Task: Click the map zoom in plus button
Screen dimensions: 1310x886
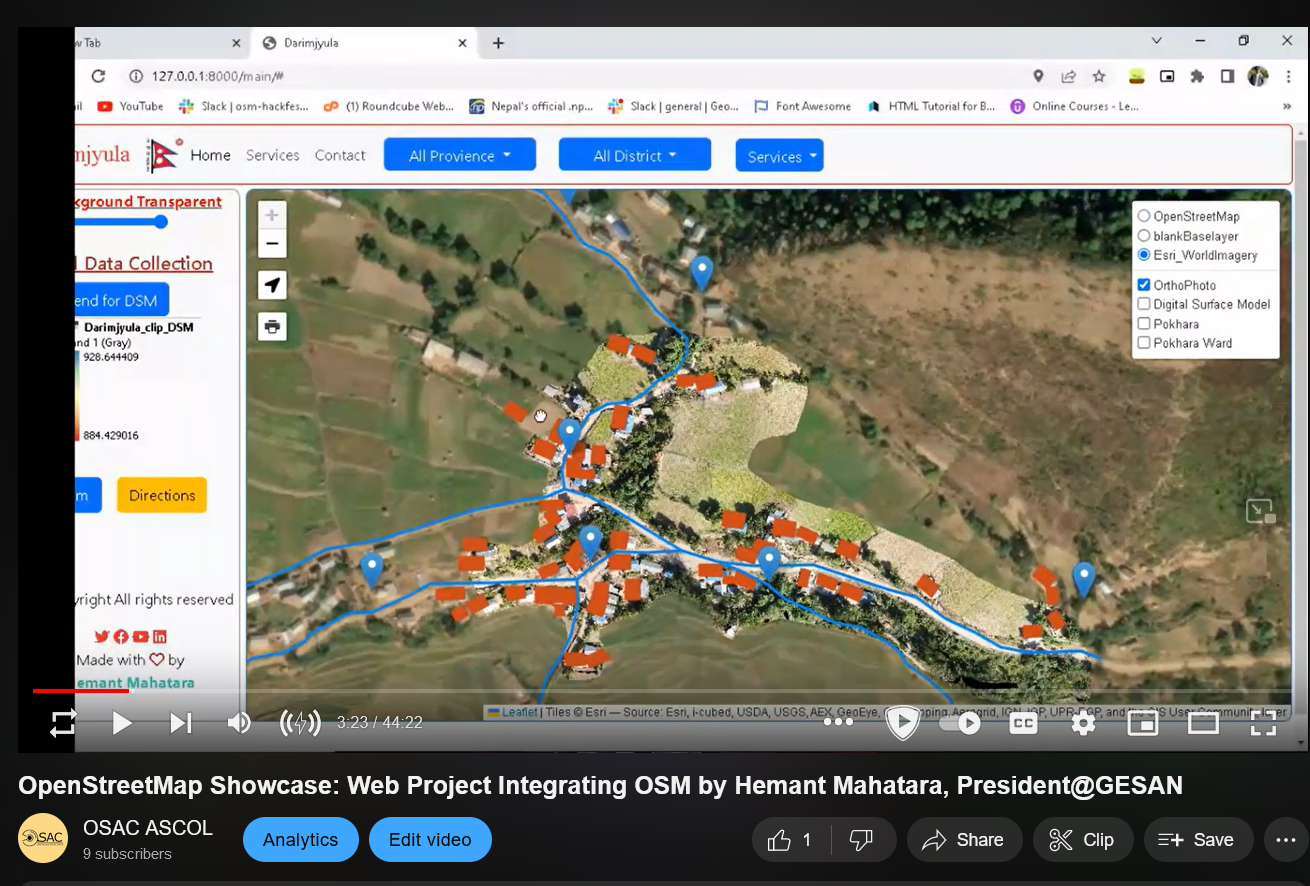Action: (271, 215)
